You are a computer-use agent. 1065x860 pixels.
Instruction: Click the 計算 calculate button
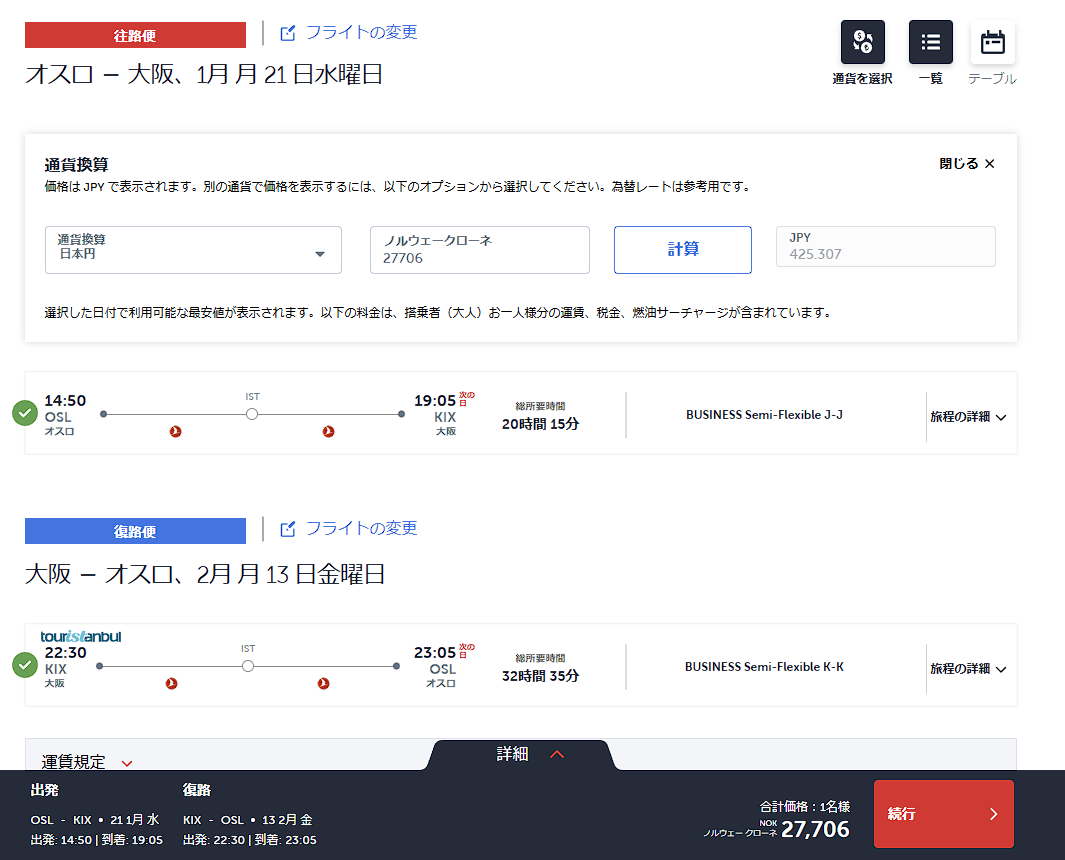pos(682,250)
